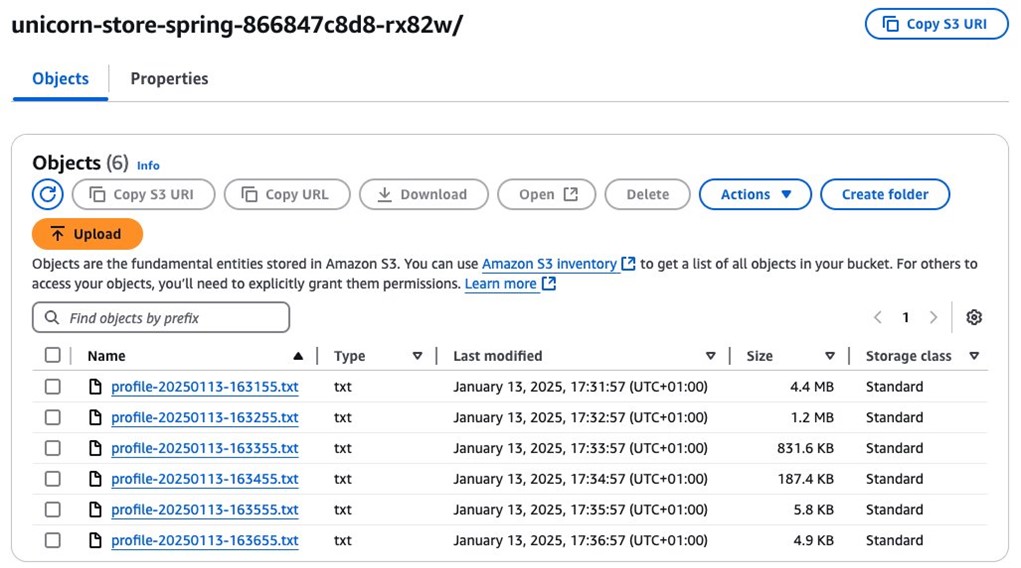The image size is (1021, 568).
Task: Click the Create folder button
Action: 885,194
